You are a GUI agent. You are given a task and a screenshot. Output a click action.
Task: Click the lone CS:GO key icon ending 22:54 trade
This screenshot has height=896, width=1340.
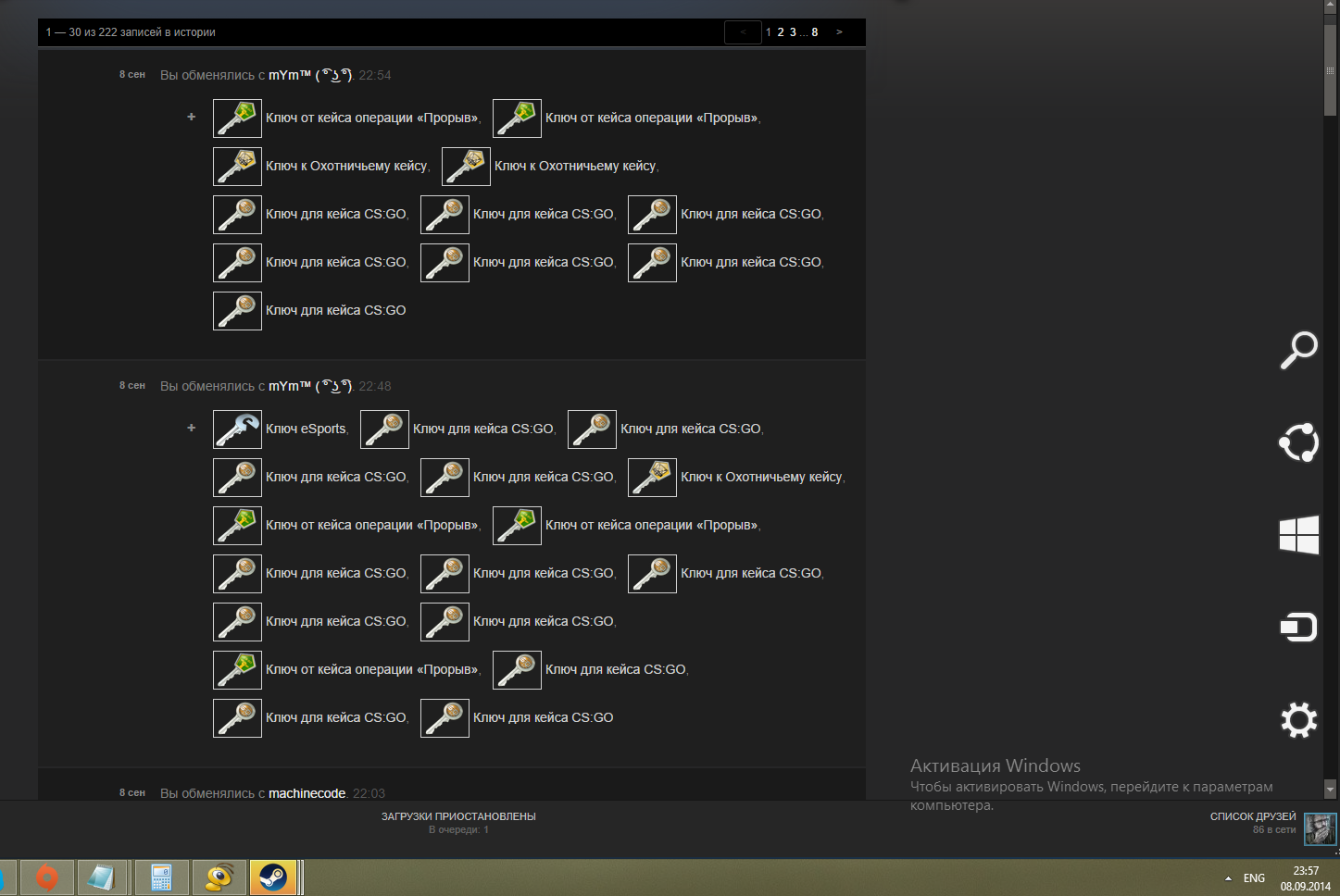click(x=237, y=311)
